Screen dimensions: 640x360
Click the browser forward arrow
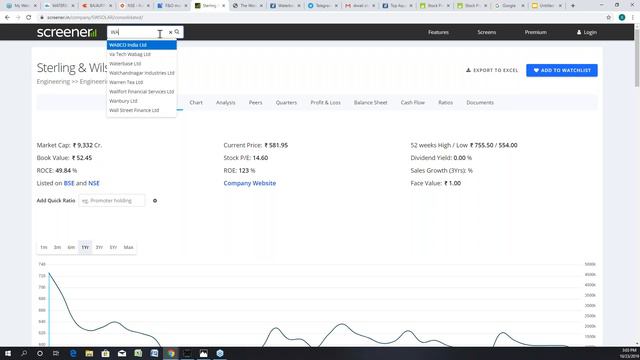18,18
